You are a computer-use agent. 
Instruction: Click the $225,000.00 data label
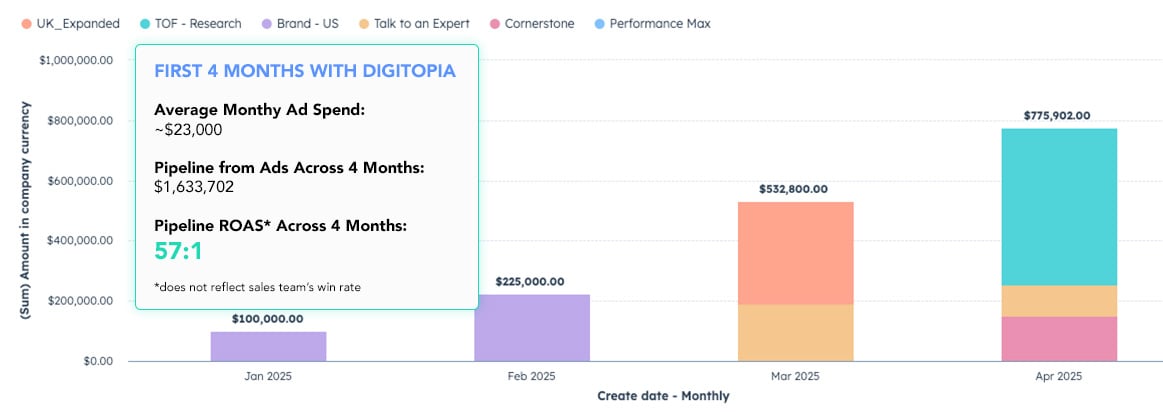click(x=532, y=282)
